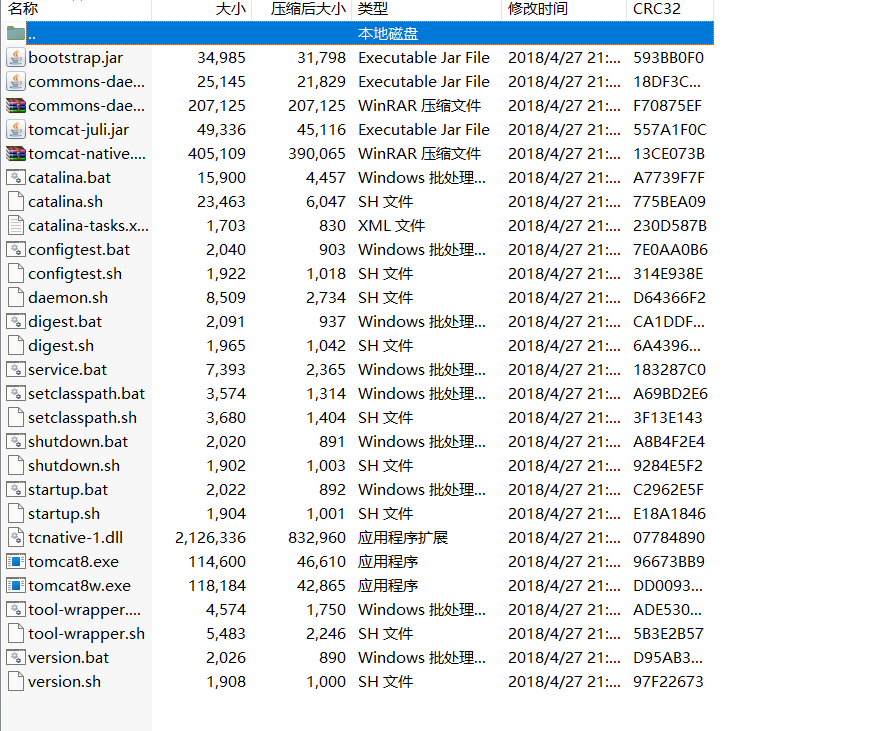Sort by the 类型 column header
The width and height of the screenshot is (870, 731).
pyautogui.click(x=427, y=9)
